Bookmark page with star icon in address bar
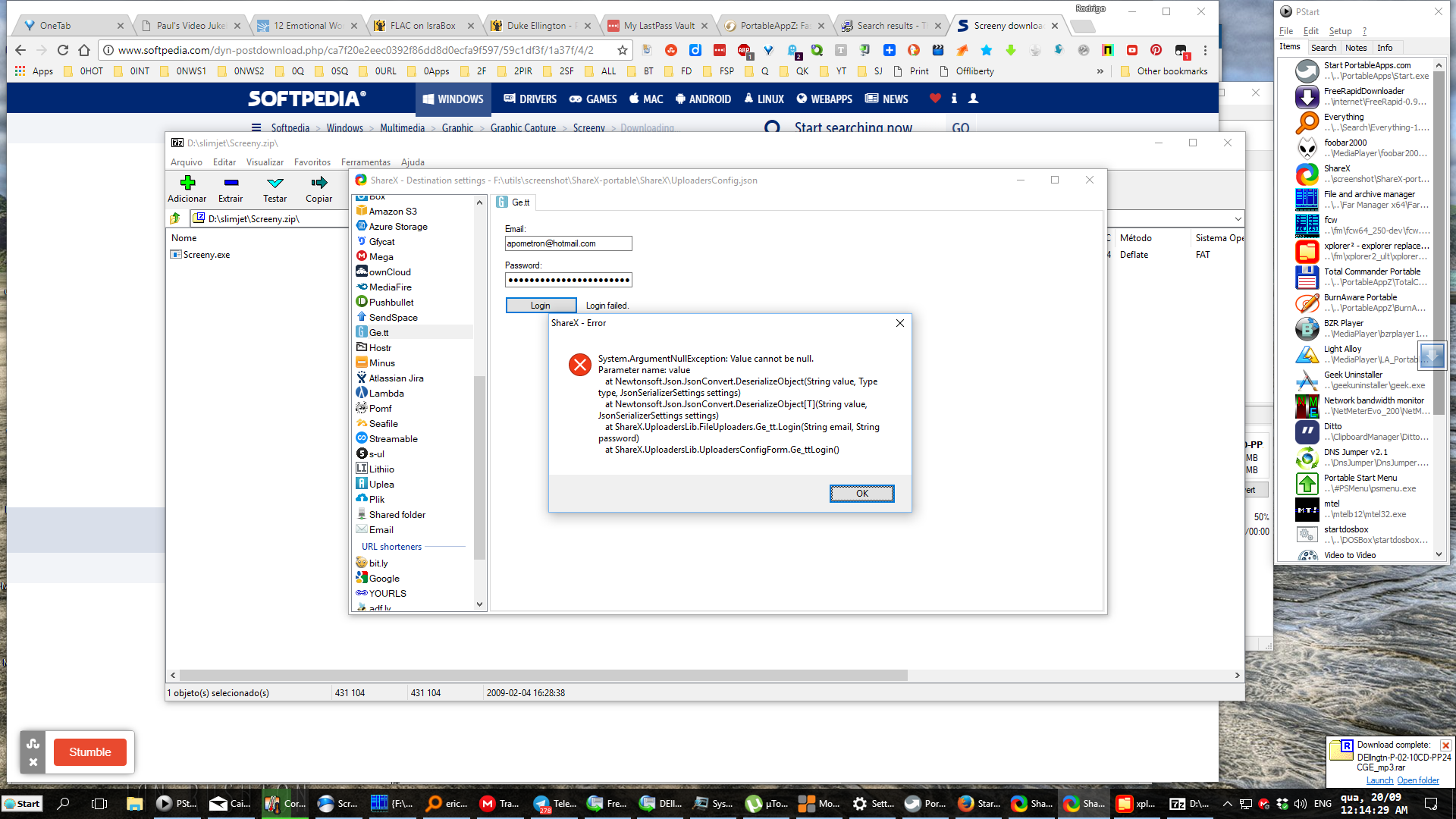 [623, 50]
